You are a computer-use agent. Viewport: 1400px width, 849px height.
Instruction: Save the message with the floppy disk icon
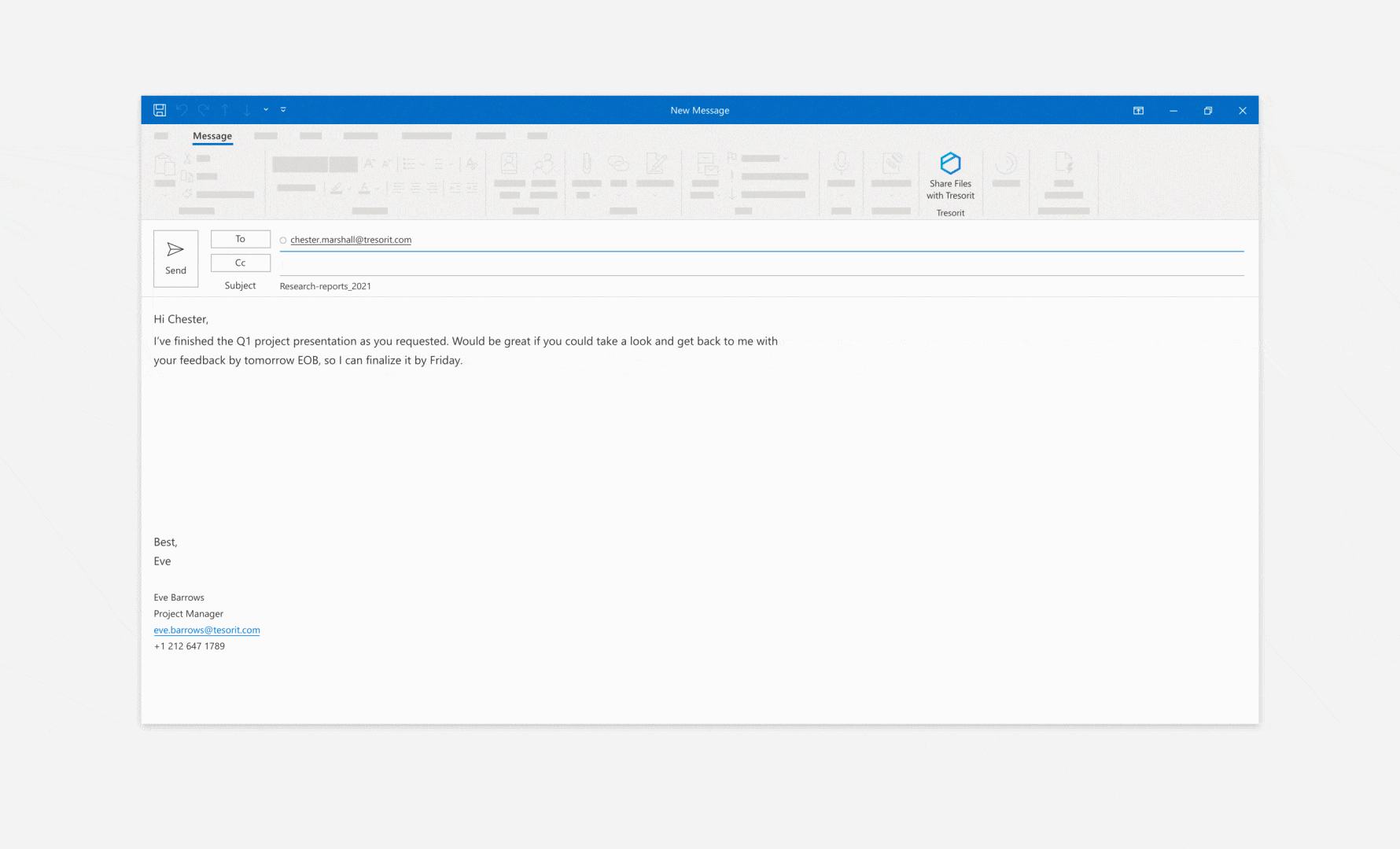click(160, 110)
